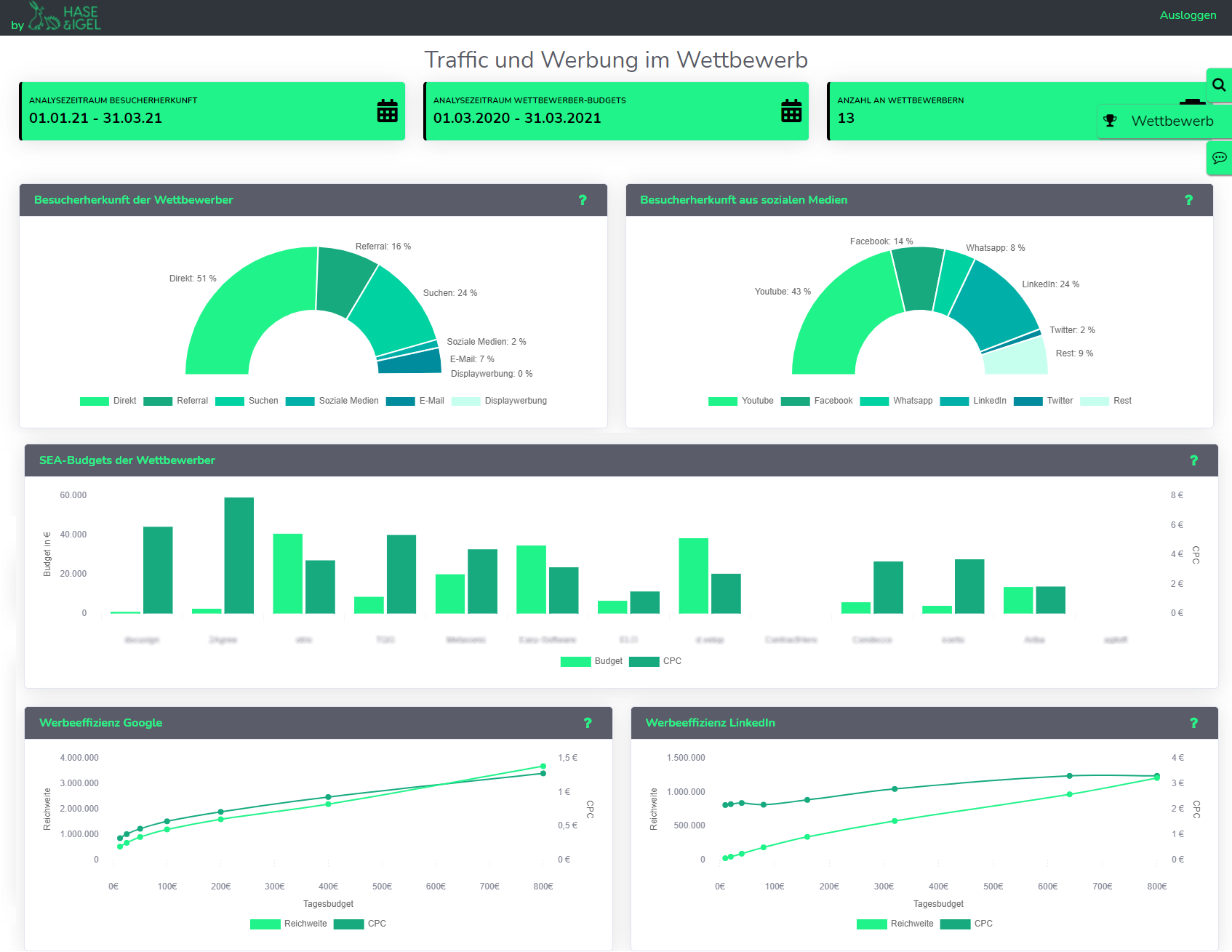1232x952 pixels.
Task: Hide Whatsapp via its legend entry
Action: [896, 401]
